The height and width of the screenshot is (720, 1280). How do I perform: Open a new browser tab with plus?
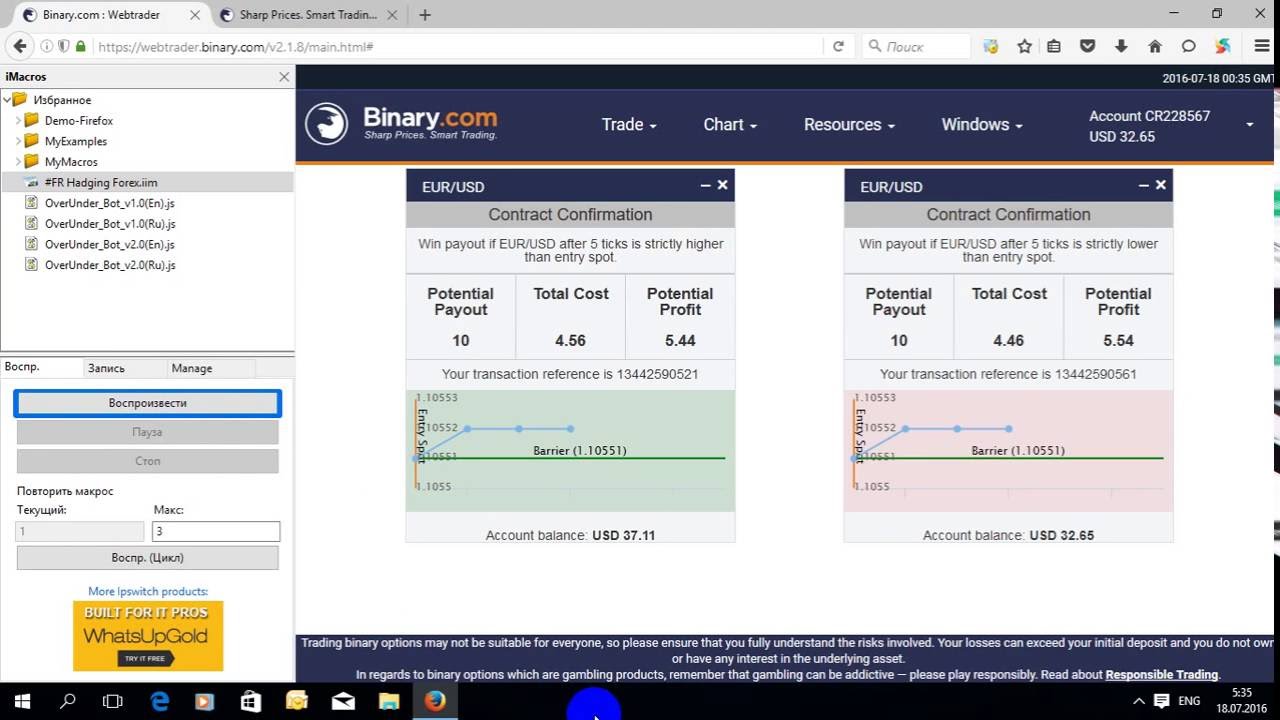point(425,15)
